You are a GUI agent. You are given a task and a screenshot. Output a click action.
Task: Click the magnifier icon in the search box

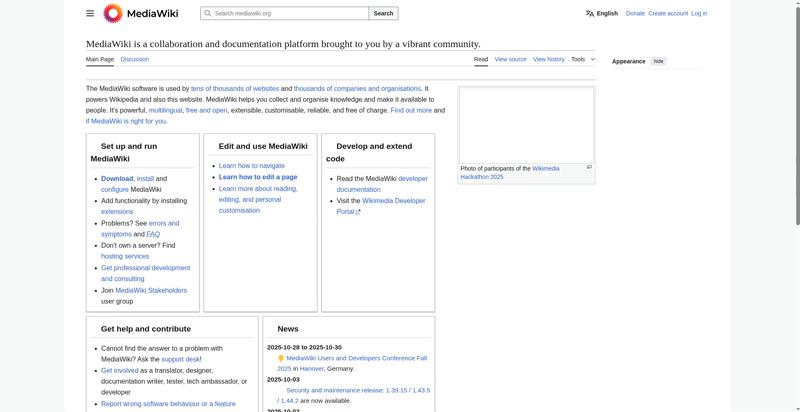pos(207,13)
